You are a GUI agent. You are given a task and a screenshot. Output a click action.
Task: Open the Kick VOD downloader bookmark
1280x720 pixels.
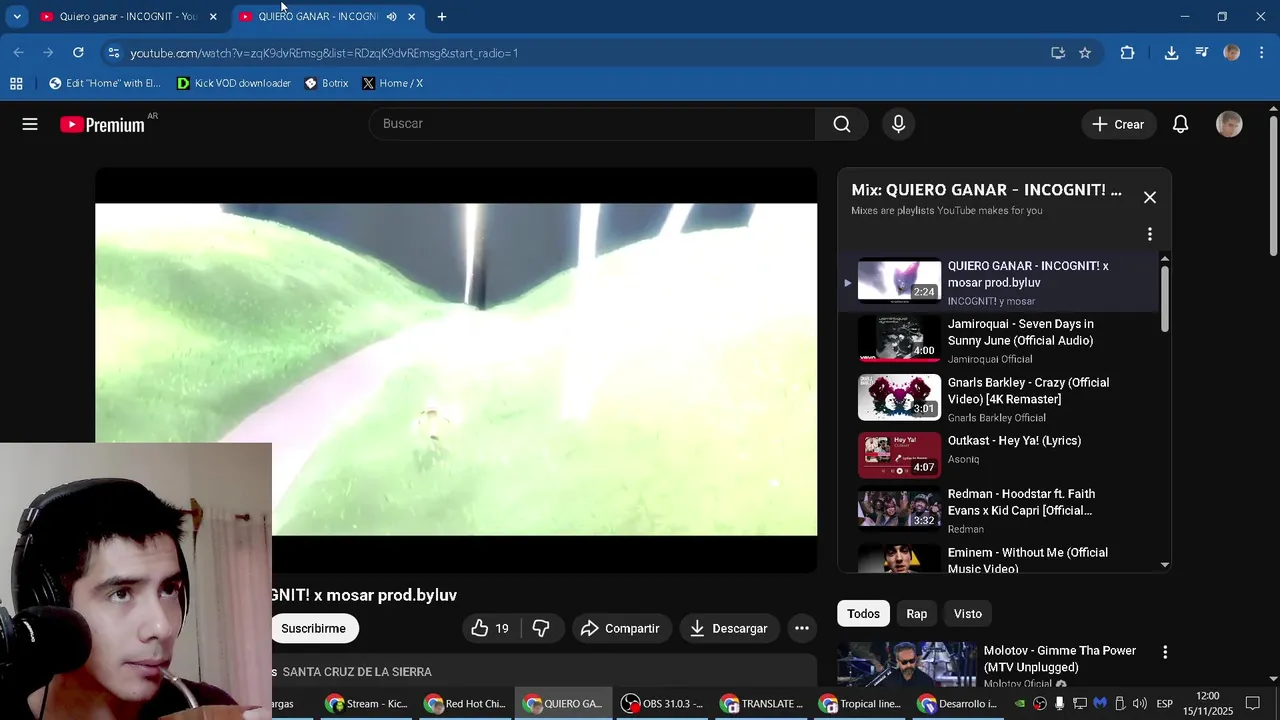point(234,83)
